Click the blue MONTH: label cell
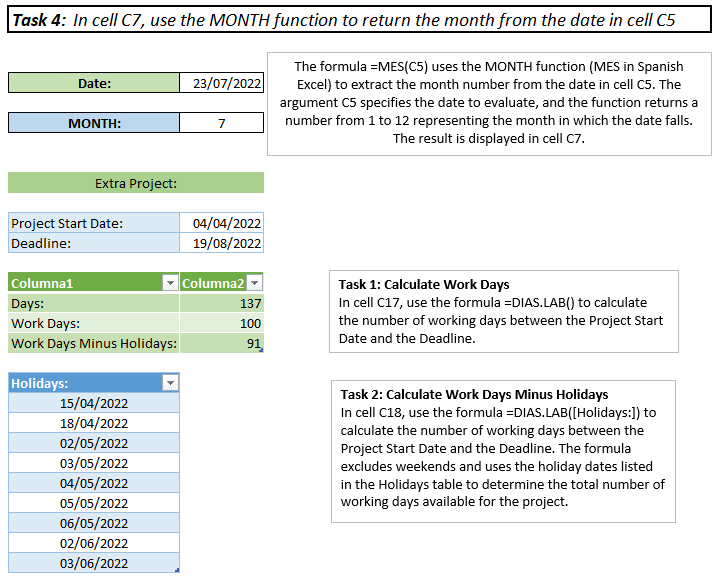Viewport: 720px width, 583px height. coord(94,123)
